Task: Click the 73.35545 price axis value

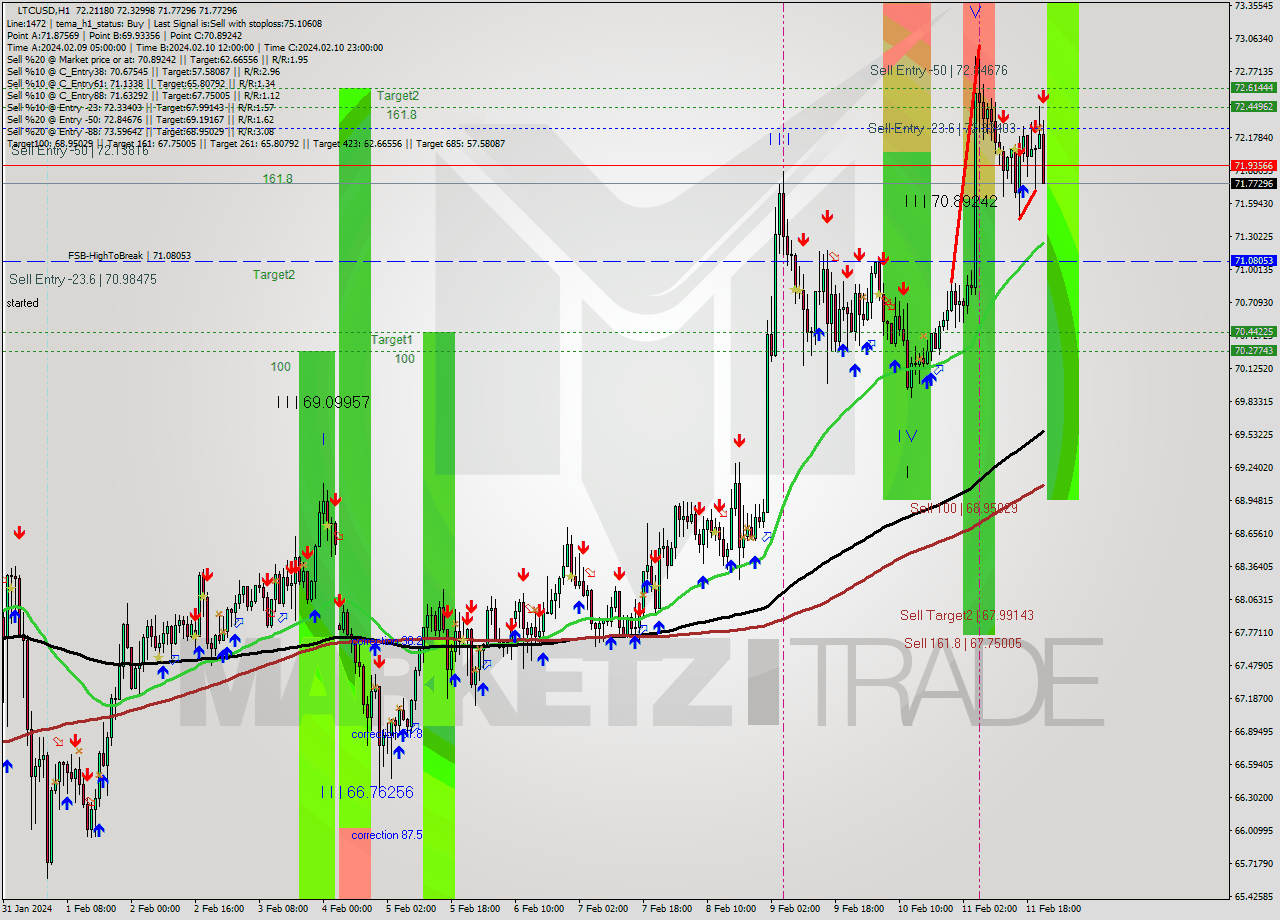Action: coord(1253,6)
